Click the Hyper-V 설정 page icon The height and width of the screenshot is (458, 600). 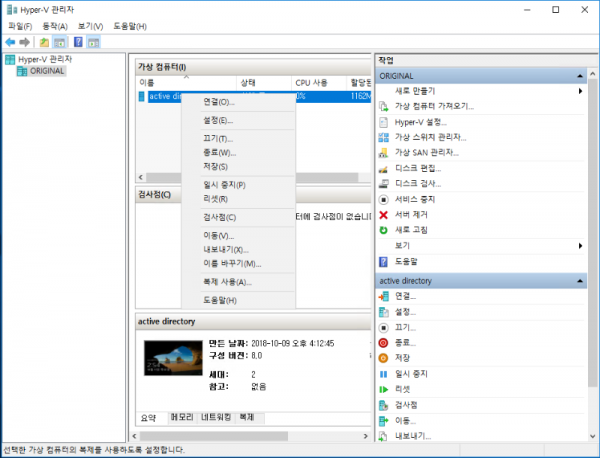[x=383, y=122]
